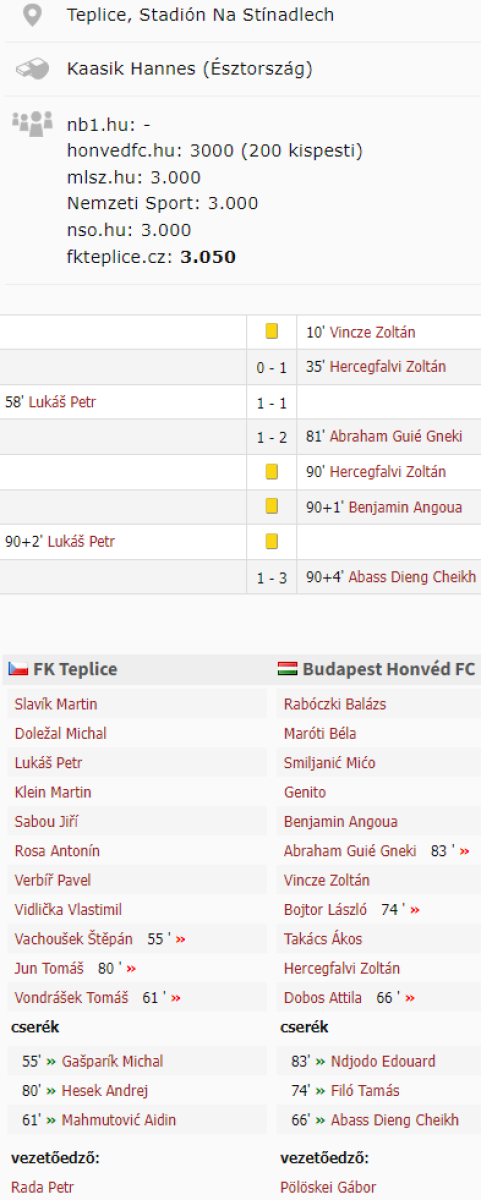The image size is (481, 1200).
Task: Click the Hungarian flag next to Budapest Honvéd FC
Action: point(287,669)
